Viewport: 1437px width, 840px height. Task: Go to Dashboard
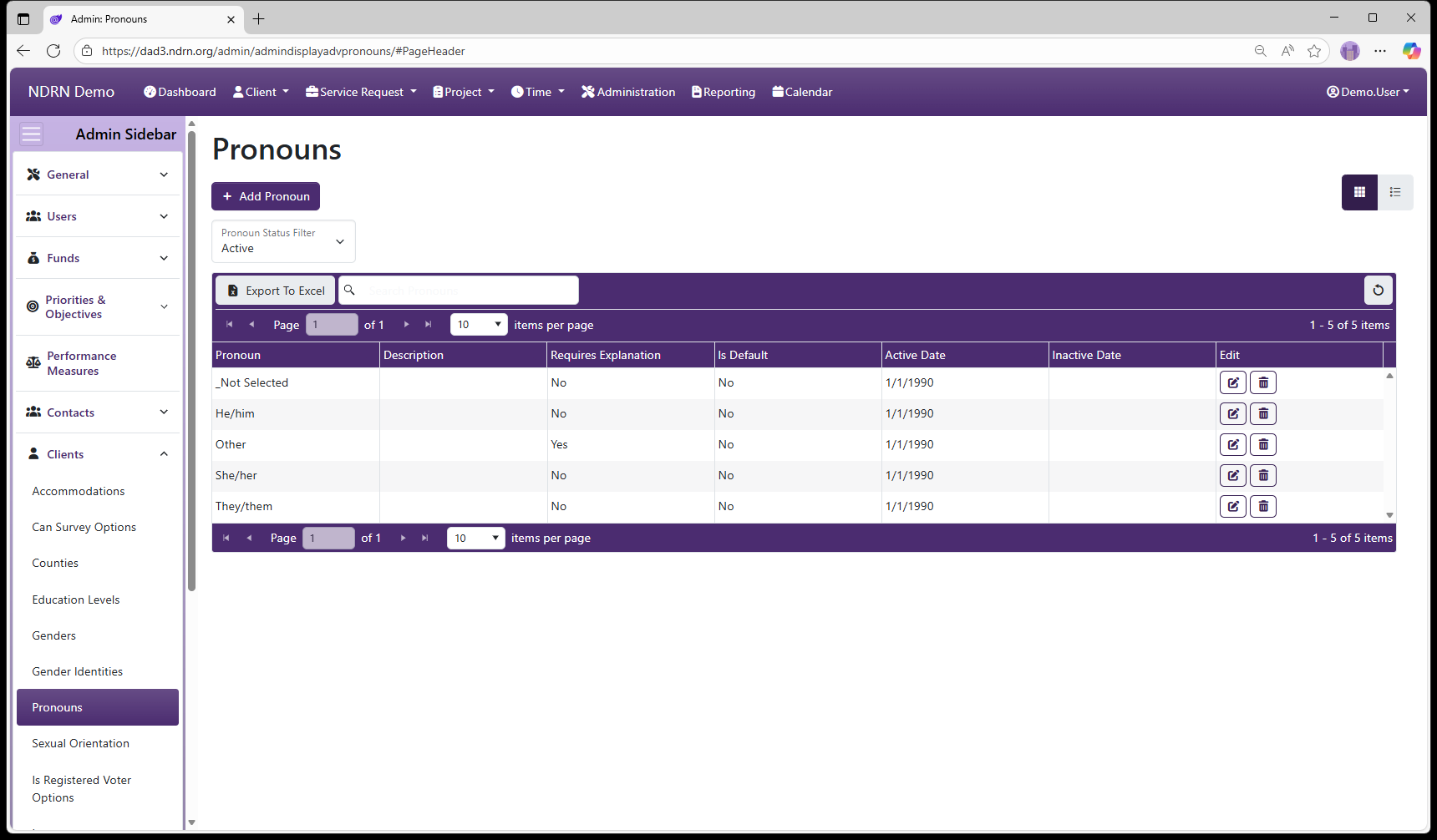pos(180,92)
